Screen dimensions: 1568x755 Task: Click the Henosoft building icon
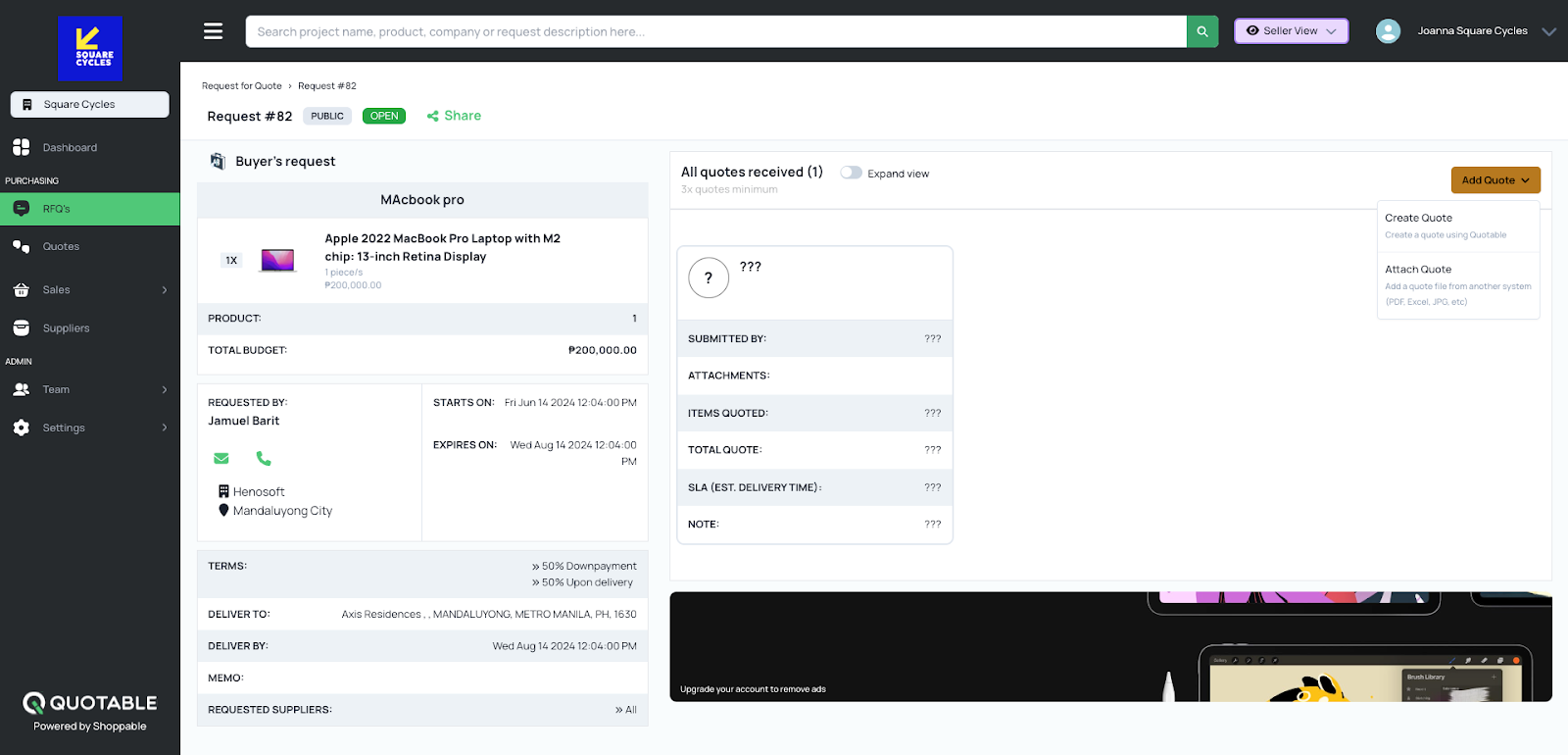click(223, 491)
